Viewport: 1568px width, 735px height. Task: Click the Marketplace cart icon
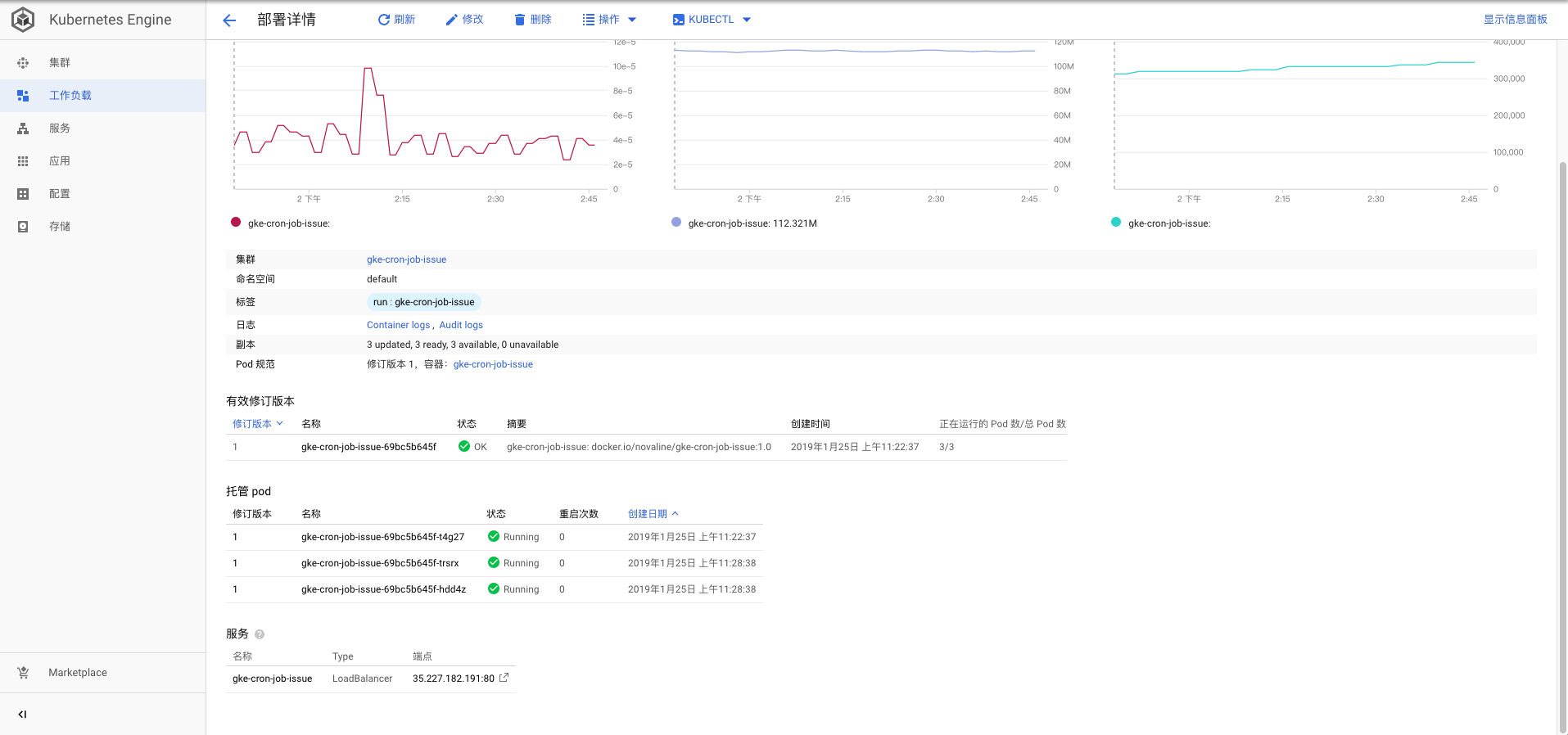pyautogui.click(x=23, y=673)
